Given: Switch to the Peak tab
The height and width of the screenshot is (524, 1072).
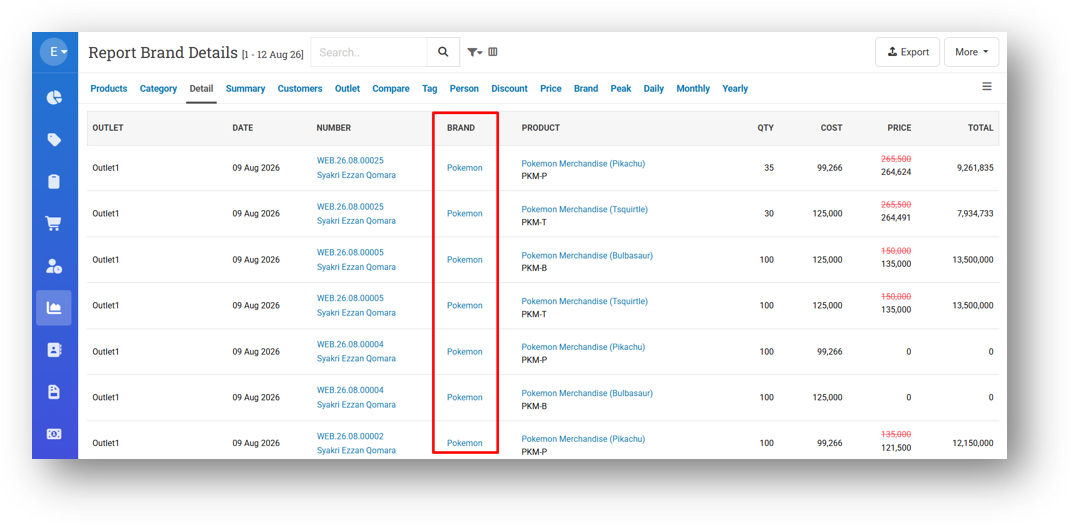Looking at the screenshot, I should coord(621,88).
